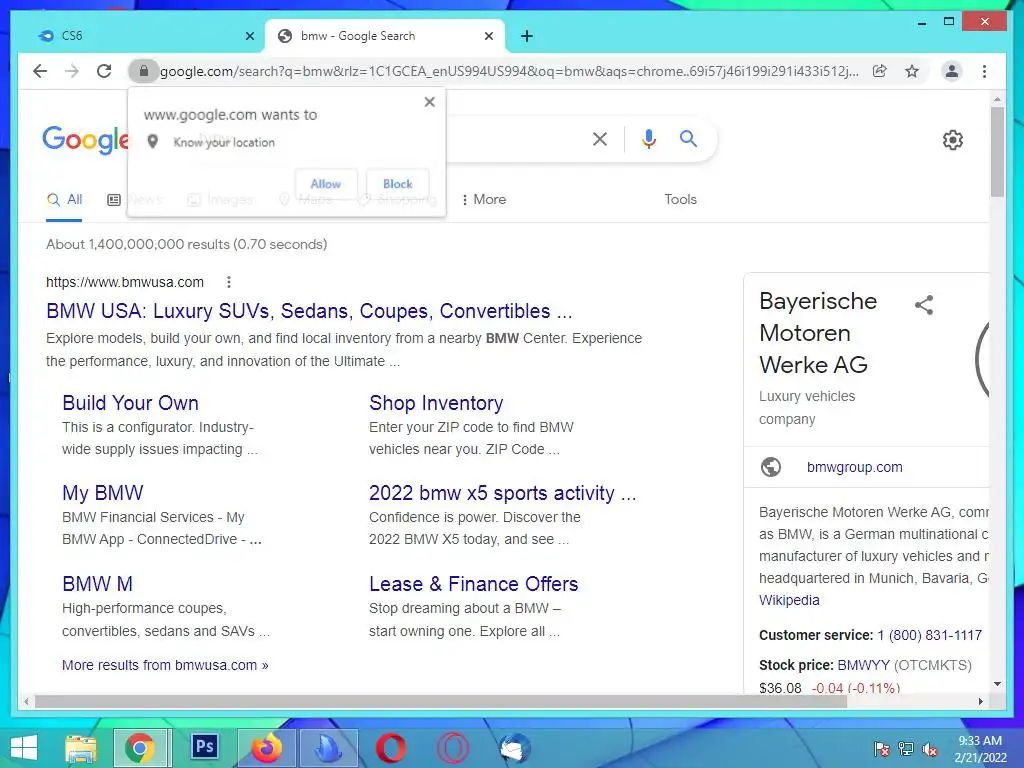Open a new tab
1024x768 pixels.
527,36
